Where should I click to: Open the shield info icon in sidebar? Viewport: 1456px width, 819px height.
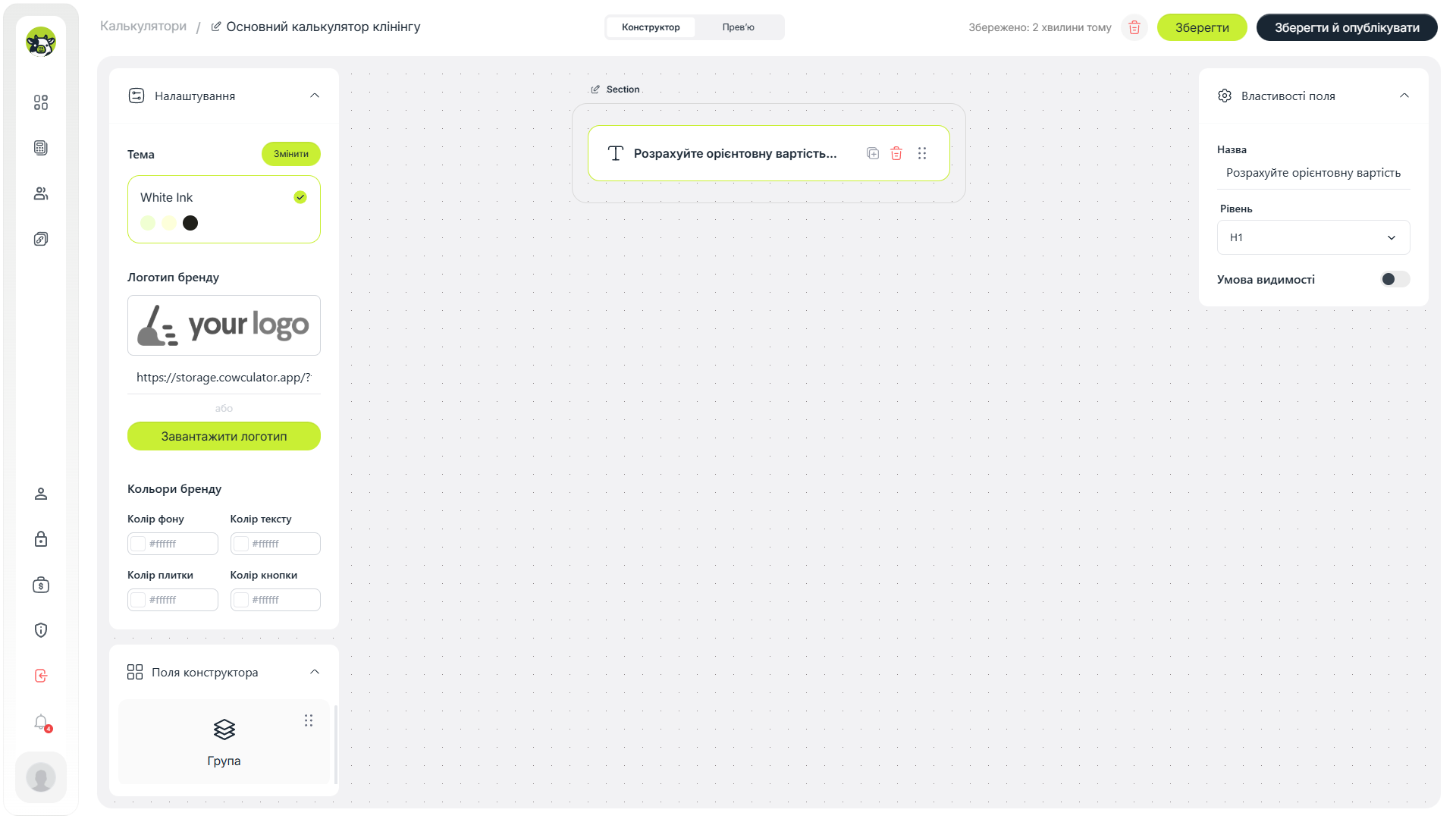41,630
